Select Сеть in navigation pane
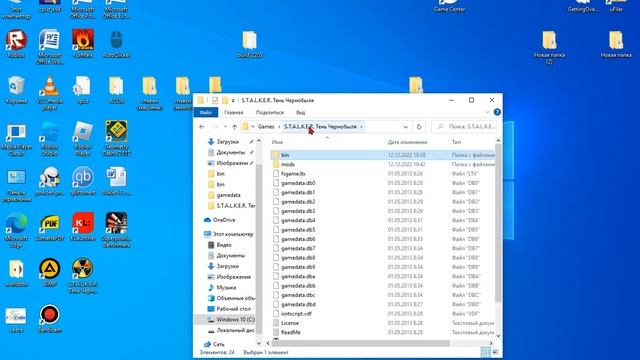The height and width of the screenshot is (360, 640). click(218, 344)
